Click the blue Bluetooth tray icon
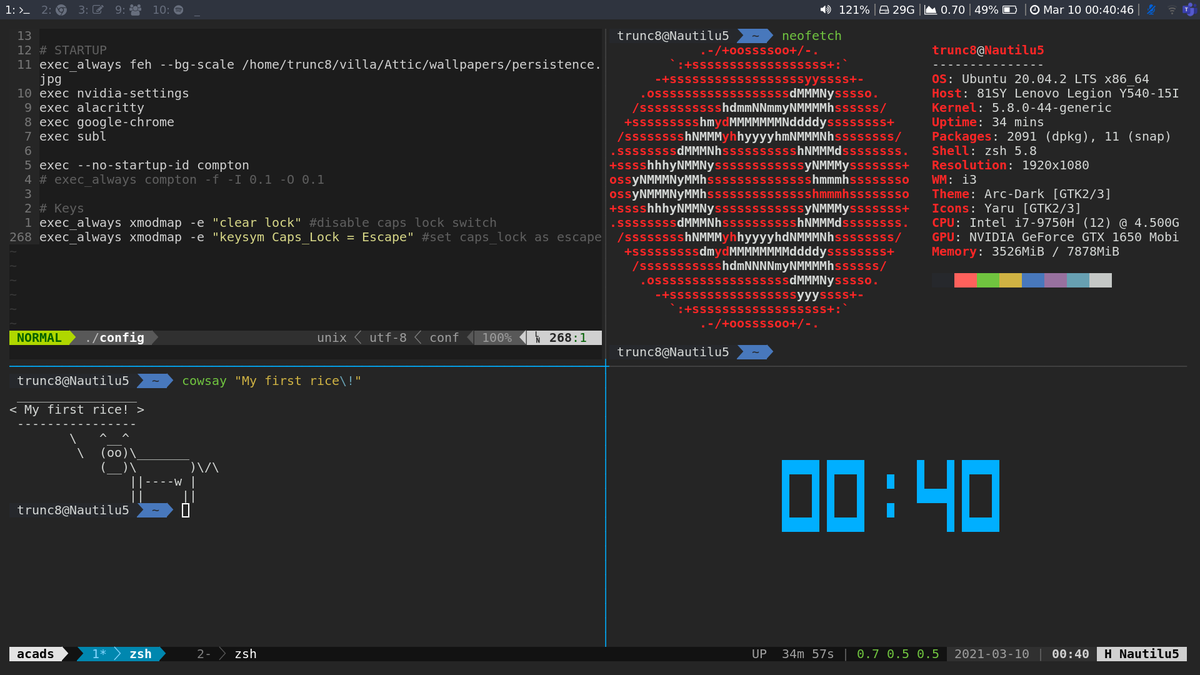The width and height of the screenshot is (1200, 675). pos(1151,9)
